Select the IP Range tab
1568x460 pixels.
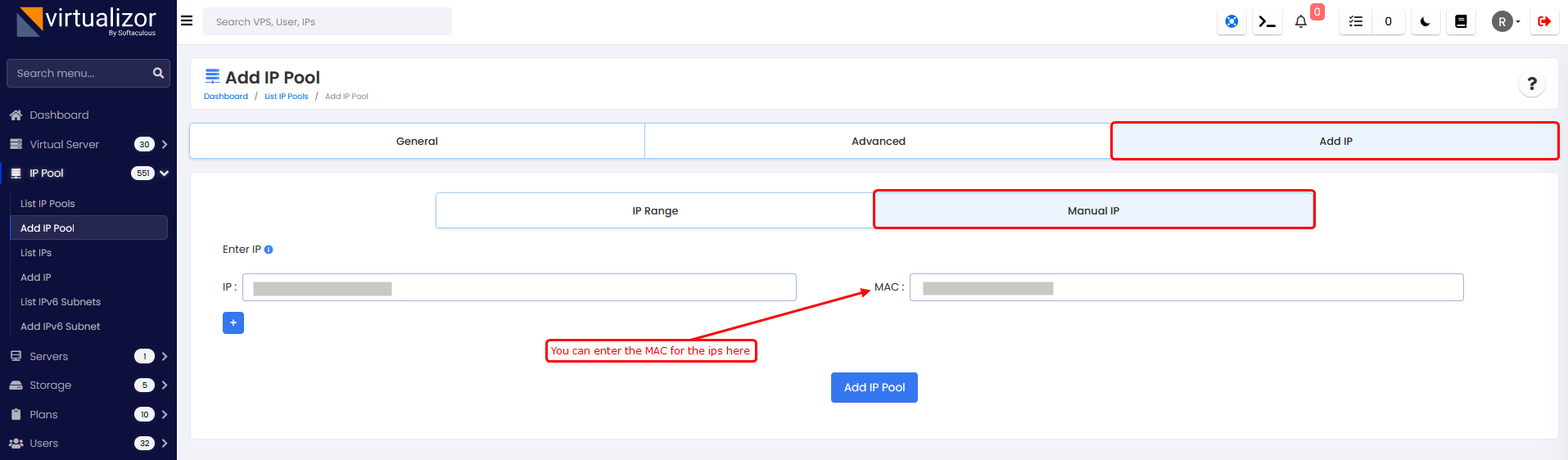coord(654,211)
